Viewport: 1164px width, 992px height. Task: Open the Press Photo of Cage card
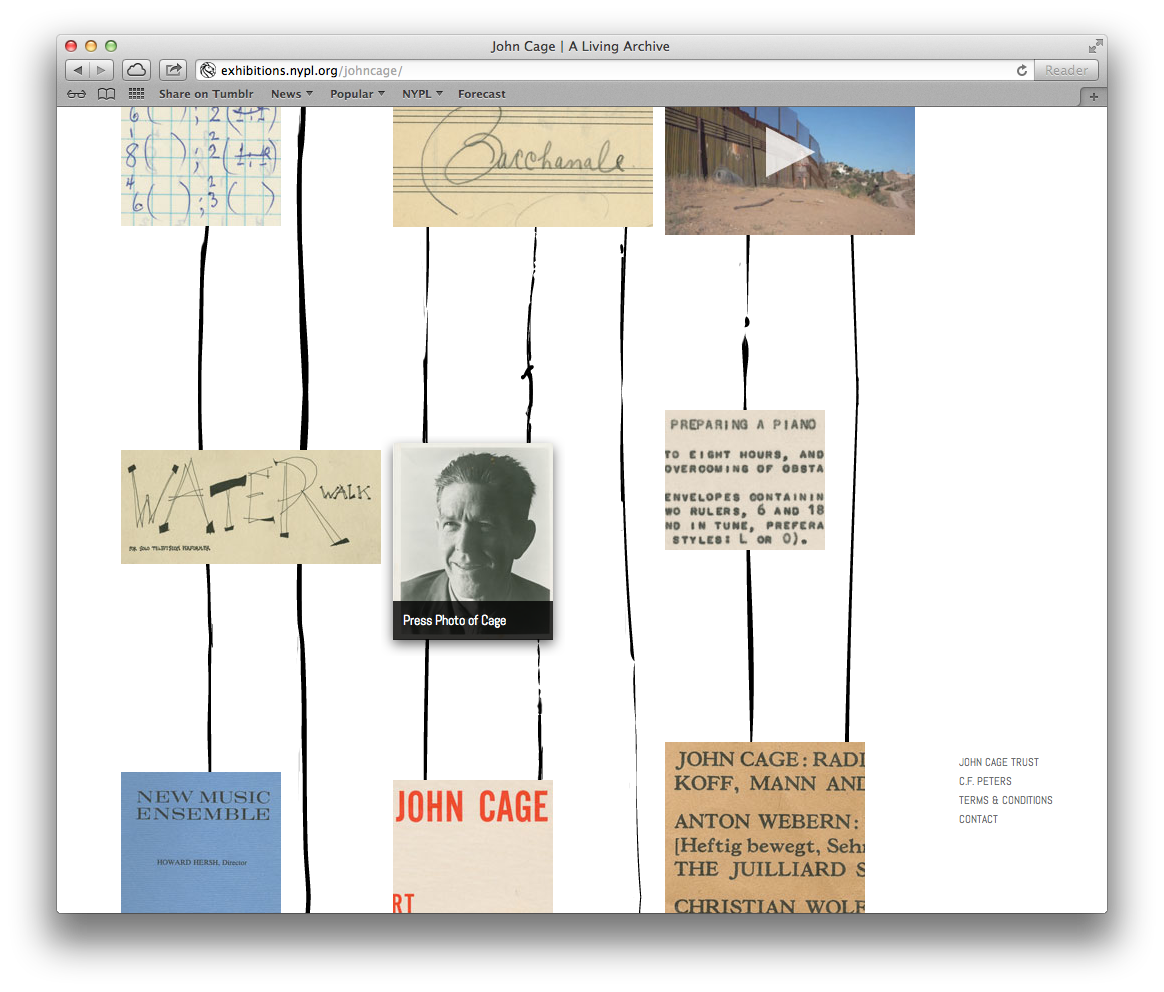coord(473,541)
